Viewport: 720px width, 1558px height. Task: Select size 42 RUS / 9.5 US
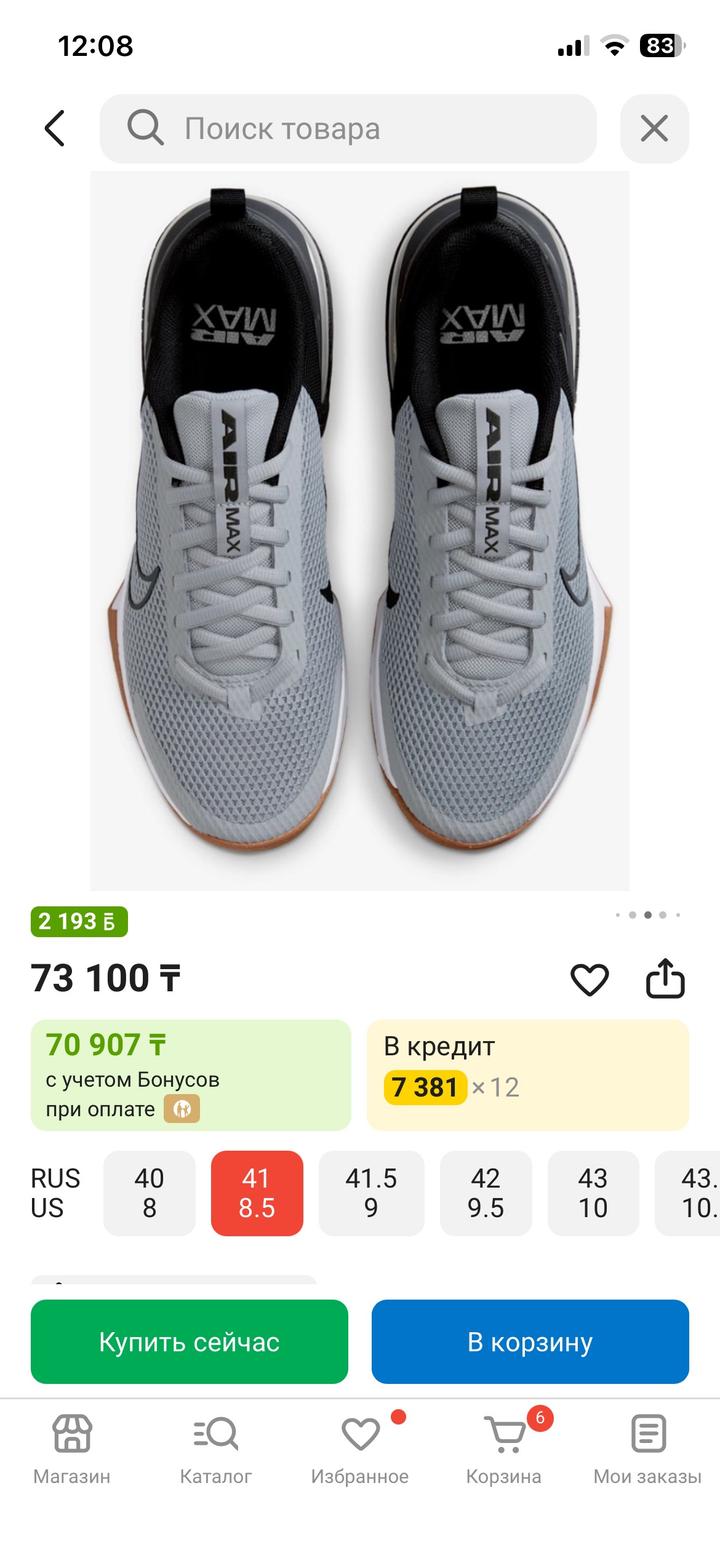pyautogui.click(x=485, y=1193)
